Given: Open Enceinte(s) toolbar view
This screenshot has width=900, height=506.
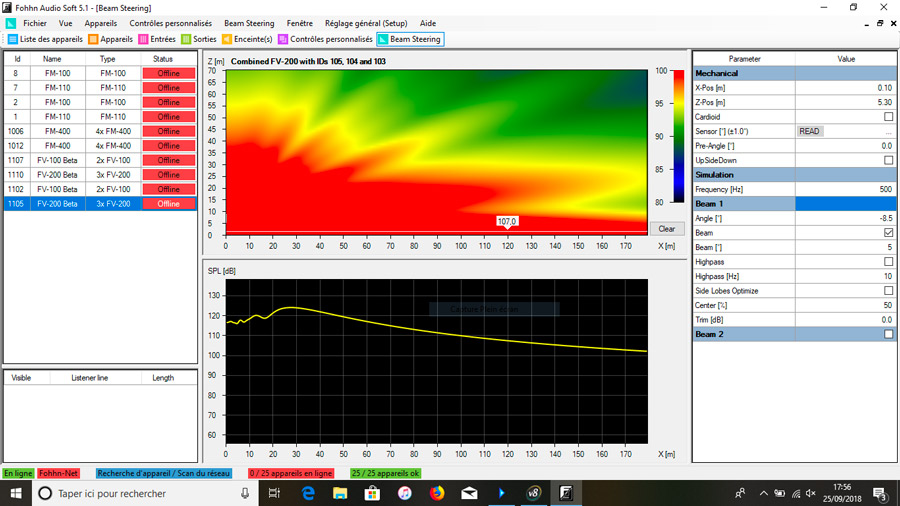Looking at the screenshot, I should 247,39.
